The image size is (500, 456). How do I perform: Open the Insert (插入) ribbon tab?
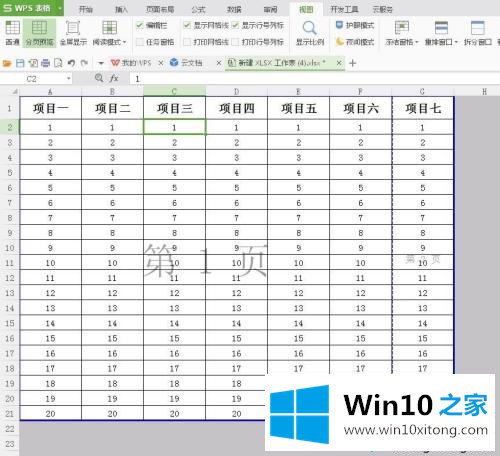(x=121, y=9)
